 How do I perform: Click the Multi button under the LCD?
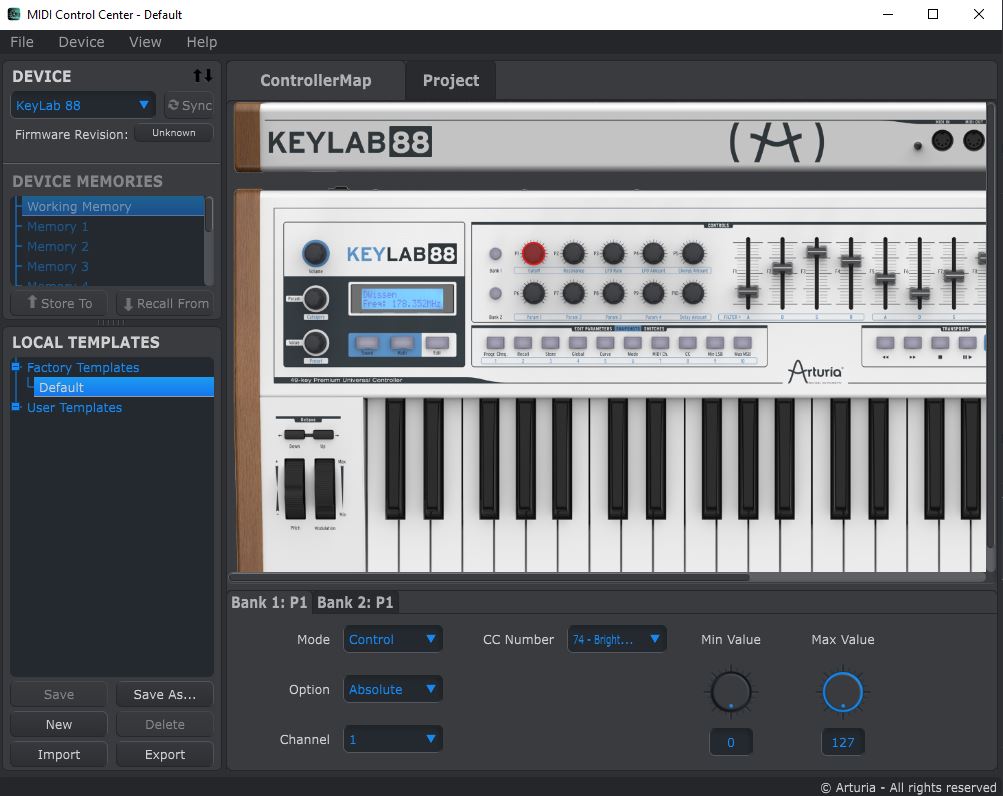(x=402, y=343)
